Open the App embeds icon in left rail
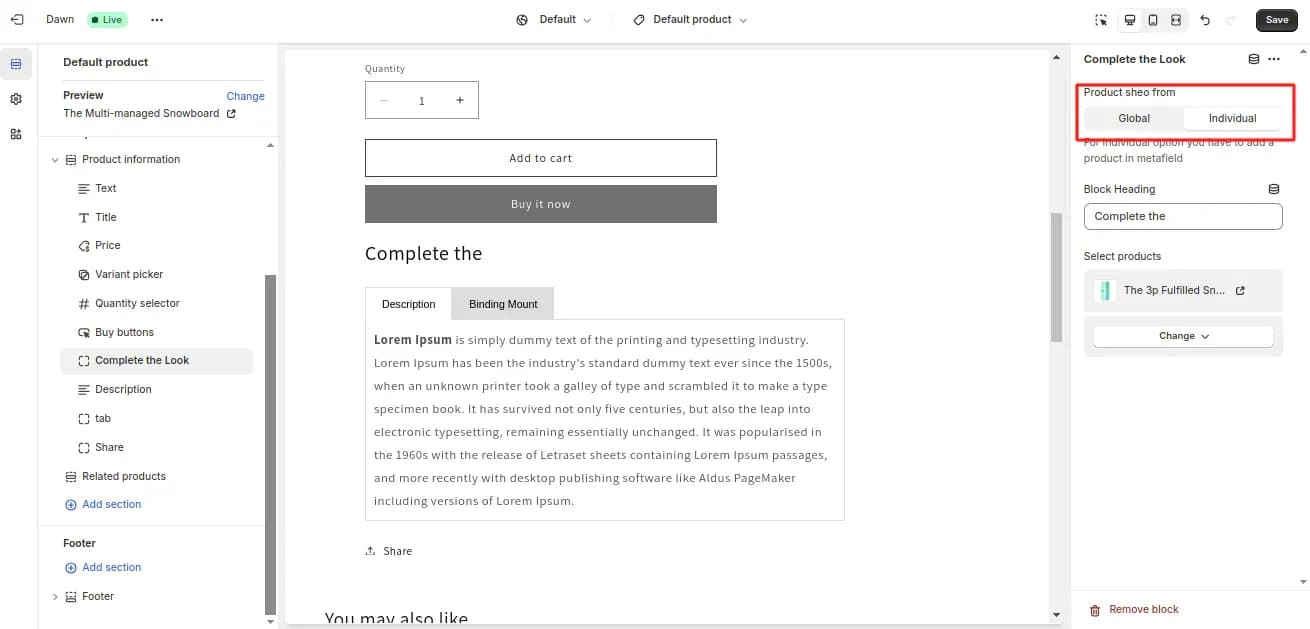Image resolution: width=1310 pixels, height=629 pixels. coord(16,134)
